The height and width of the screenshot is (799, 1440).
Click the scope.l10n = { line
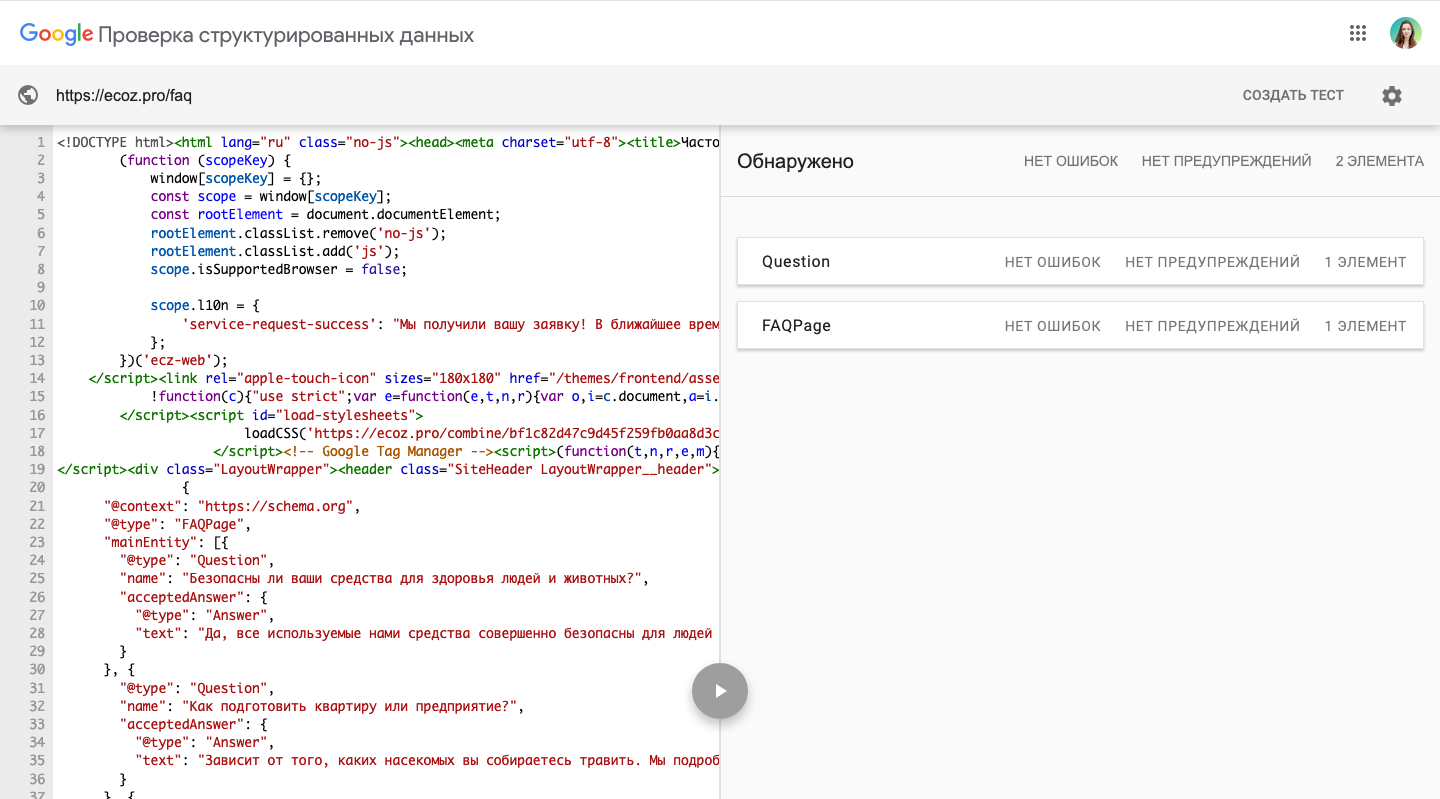pyautogui.click(x=205, y=305)
